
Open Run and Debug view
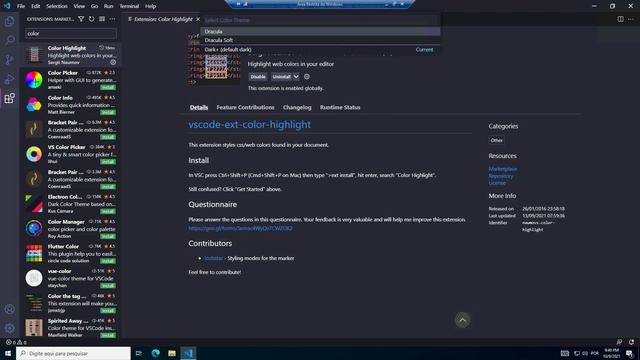click(x=9, y=79)
